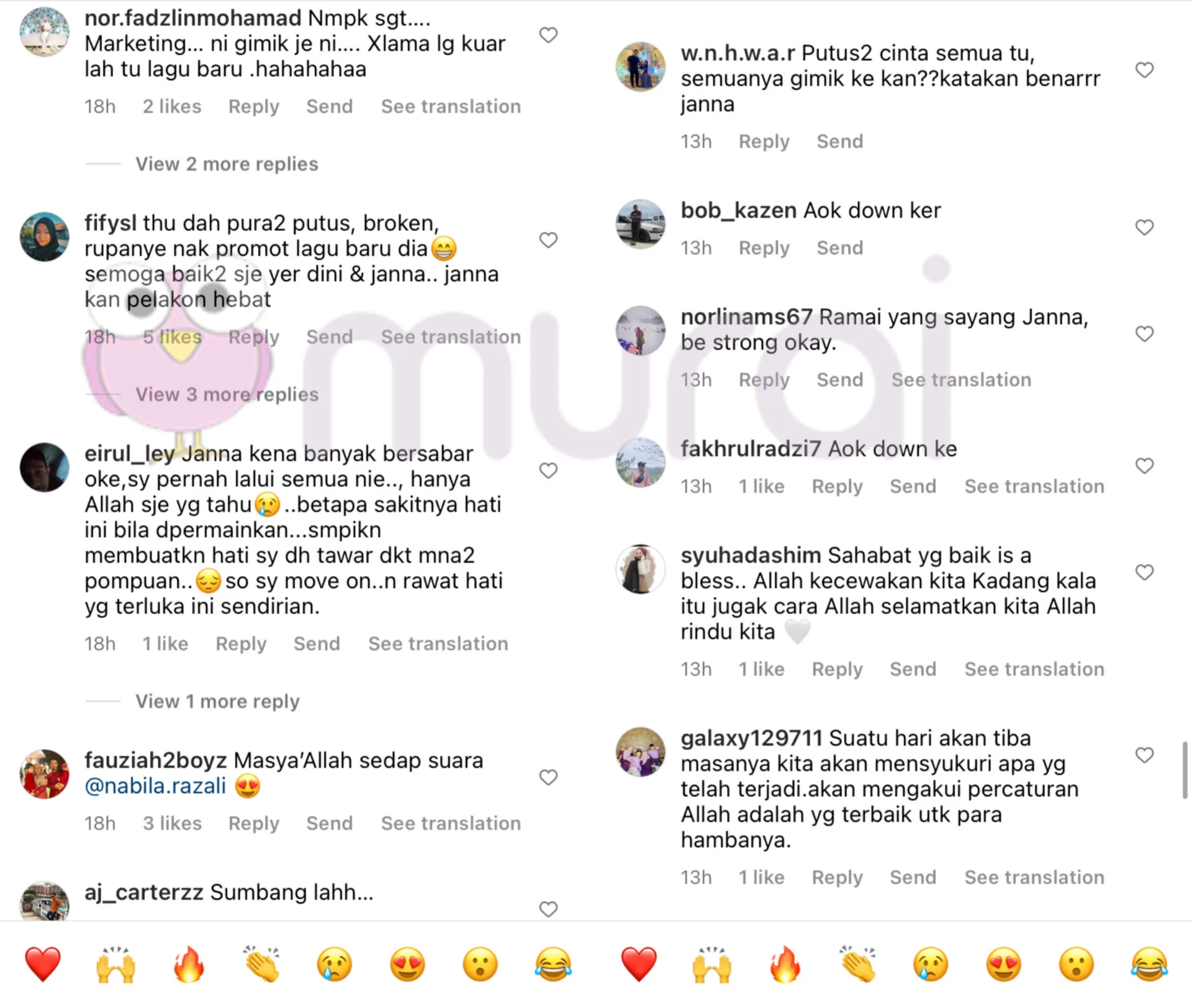
Task: Tap the laughing tears emoji in right reaction bar
Action: [1149, 965]
